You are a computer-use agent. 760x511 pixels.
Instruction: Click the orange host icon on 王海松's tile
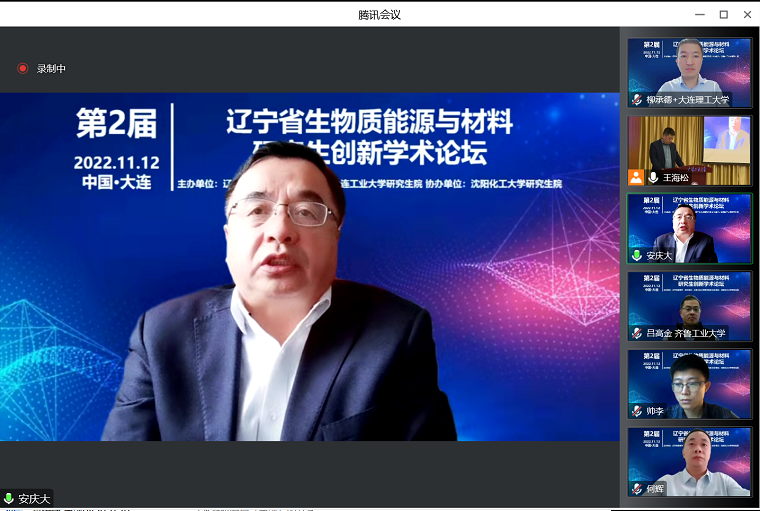tap(636, 177)
